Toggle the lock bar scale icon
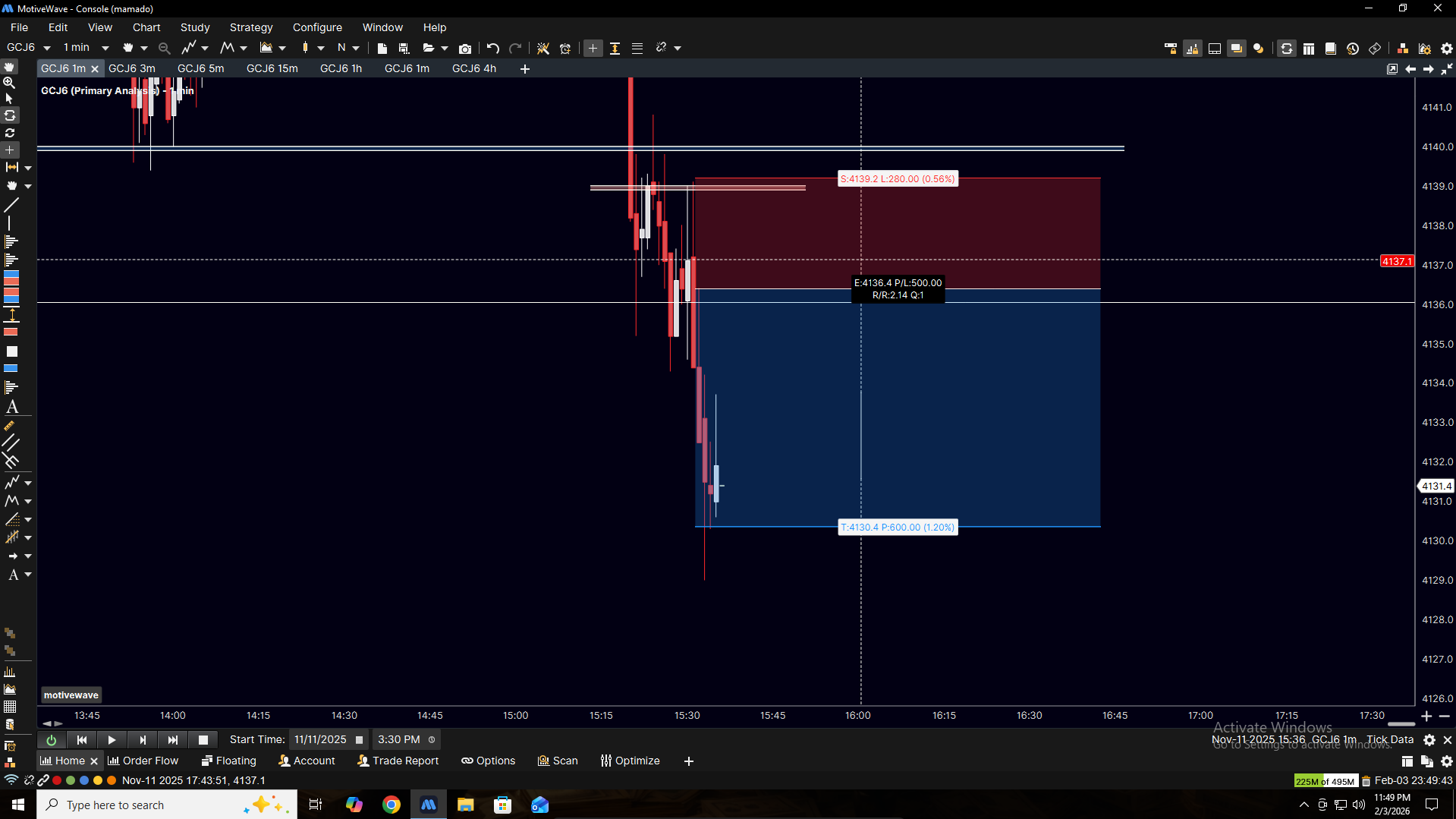 tap(1193, 48)
